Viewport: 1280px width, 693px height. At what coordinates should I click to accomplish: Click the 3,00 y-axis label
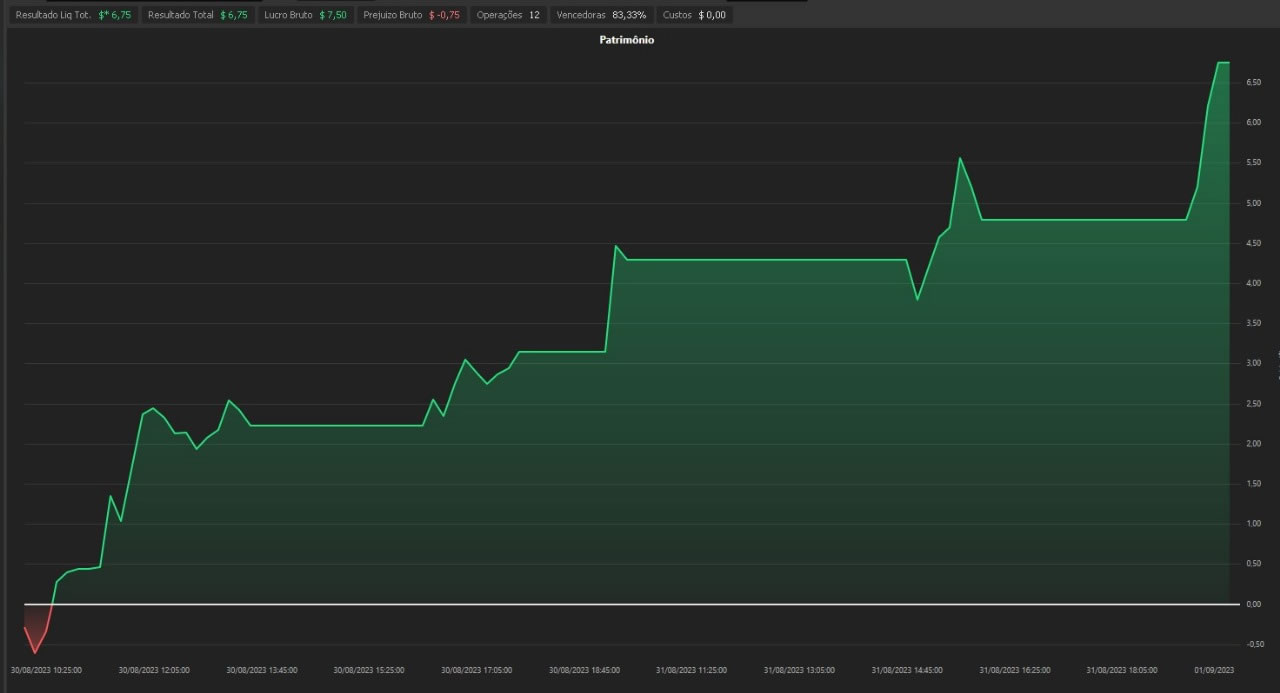[x=1254, y=363]
